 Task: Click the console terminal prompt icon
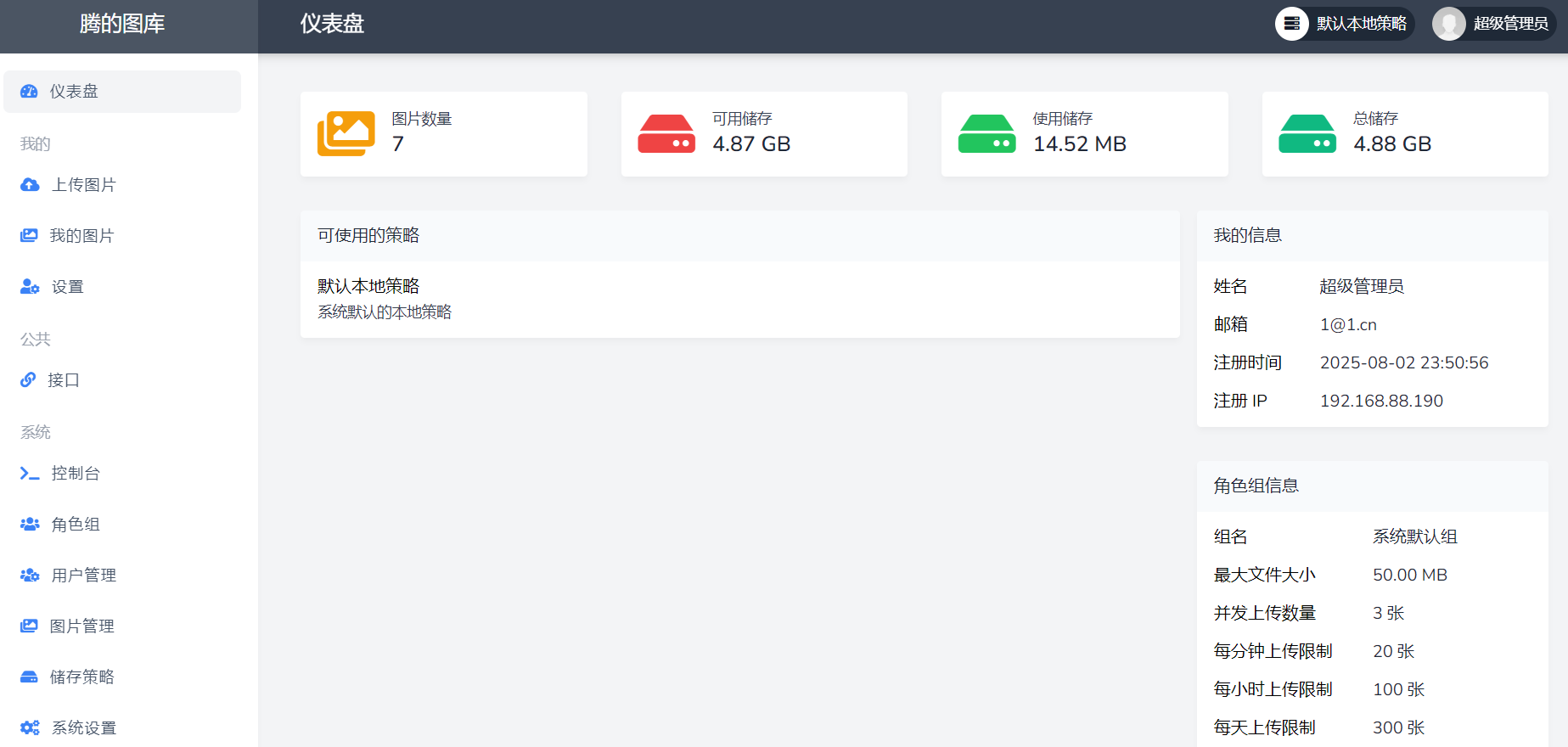coord(30,474)
